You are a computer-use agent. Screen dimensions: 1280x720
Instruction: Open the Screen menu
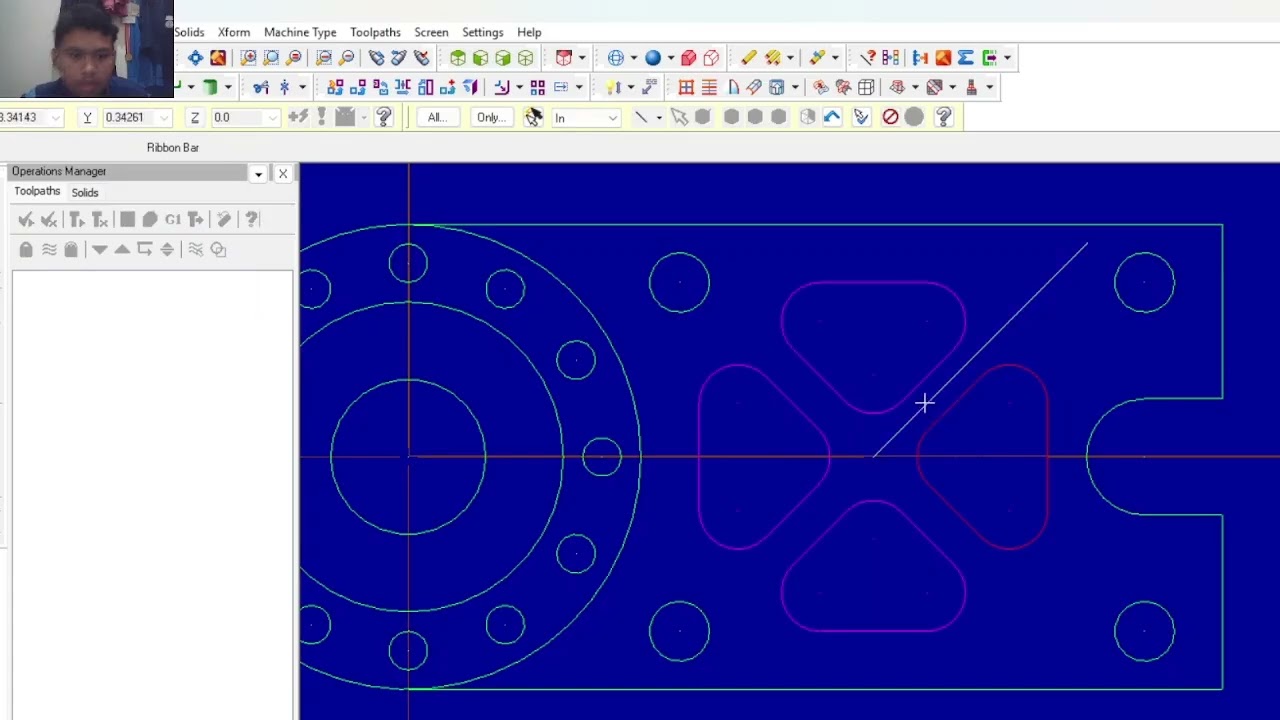(431, 32)
